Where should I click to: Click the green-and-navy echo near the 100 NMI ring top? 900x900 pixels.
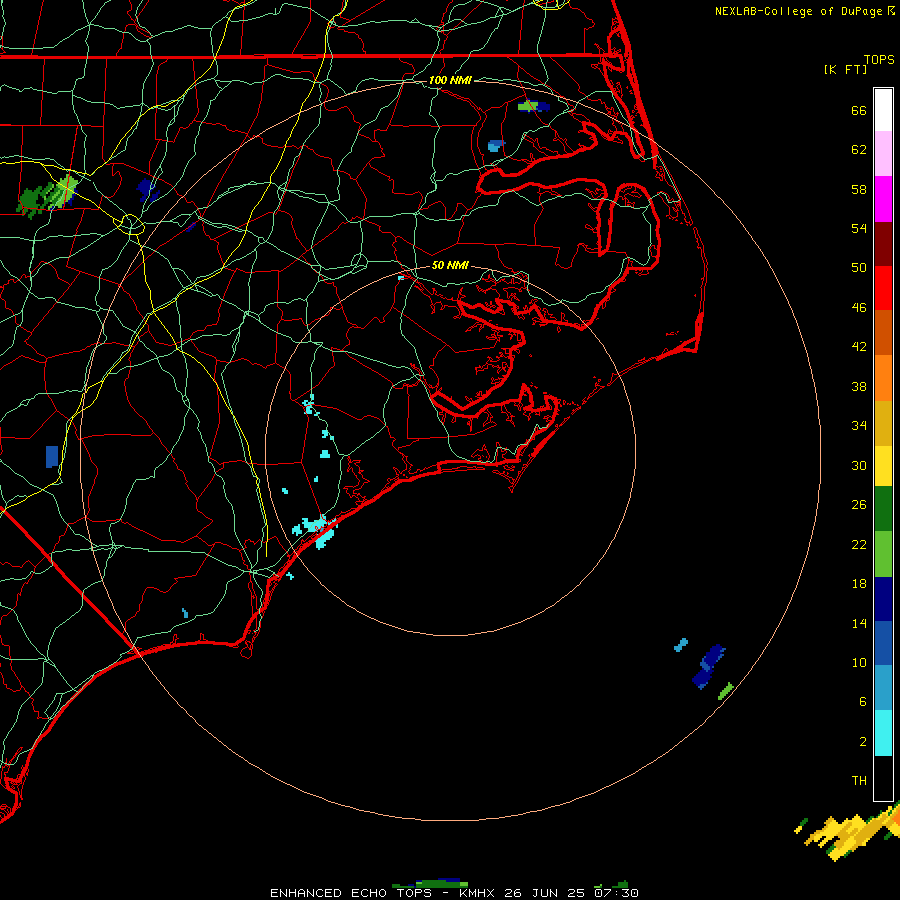(x=533, y=106)
